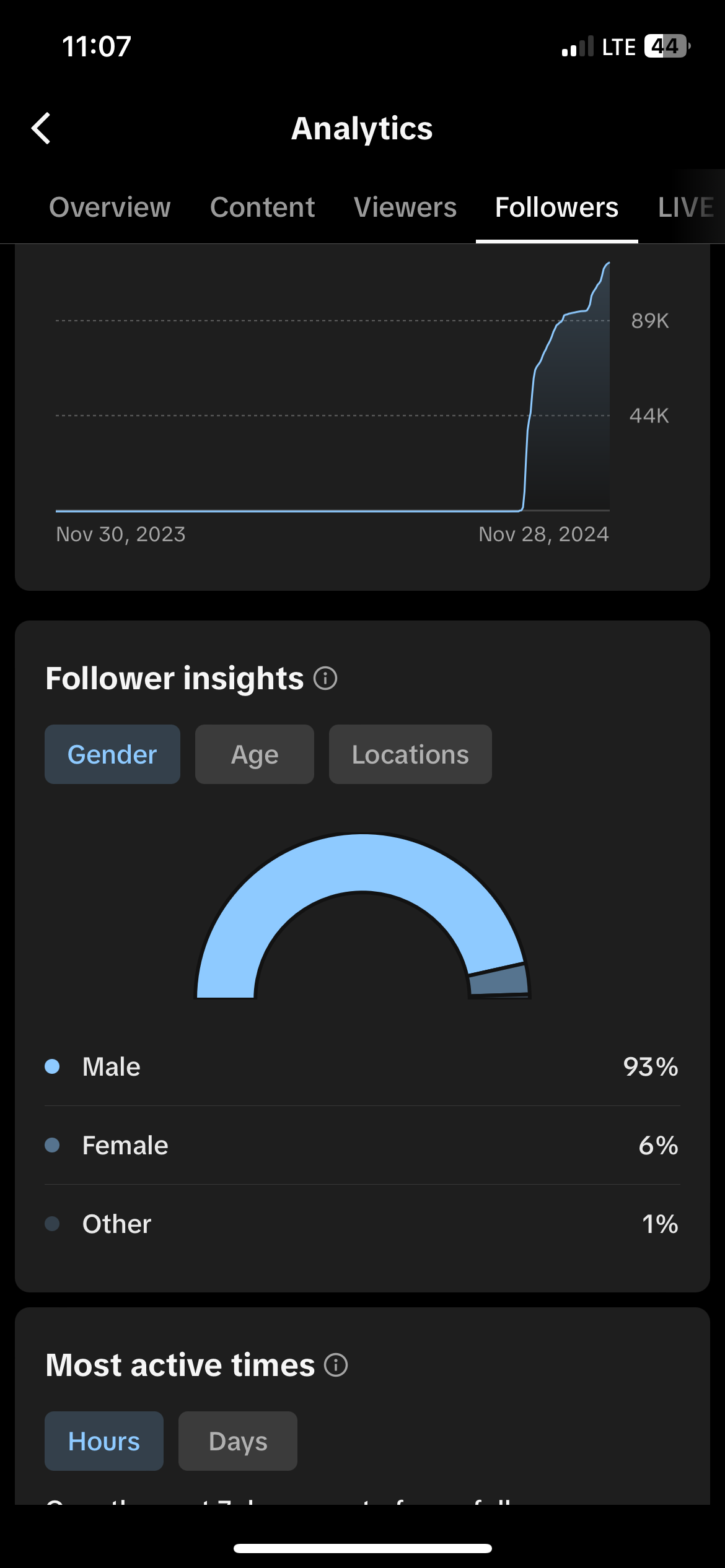Tap the follower growth chart peak
The image size is (725, 1568).
pyautogui.click(x=609, y=263)
